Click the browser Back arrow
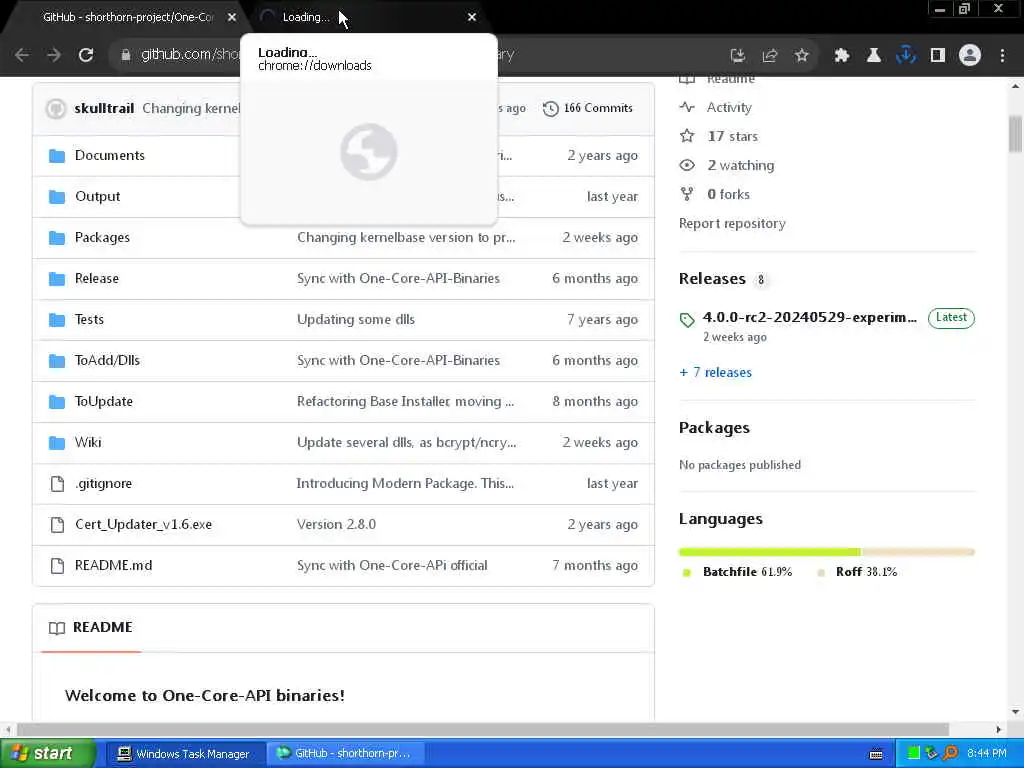 coord(22,56)
